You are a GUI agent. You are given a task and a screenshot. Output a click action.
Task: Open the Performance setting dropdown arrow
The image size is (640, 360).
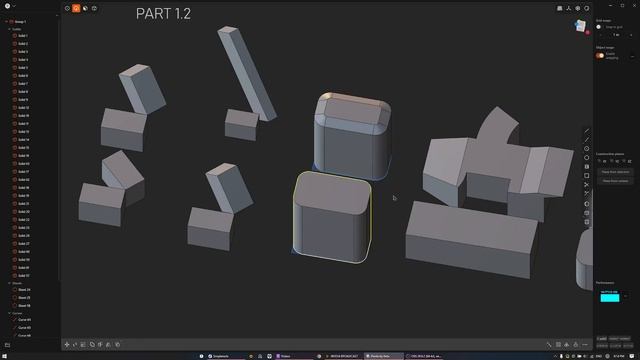pos(626,296)
